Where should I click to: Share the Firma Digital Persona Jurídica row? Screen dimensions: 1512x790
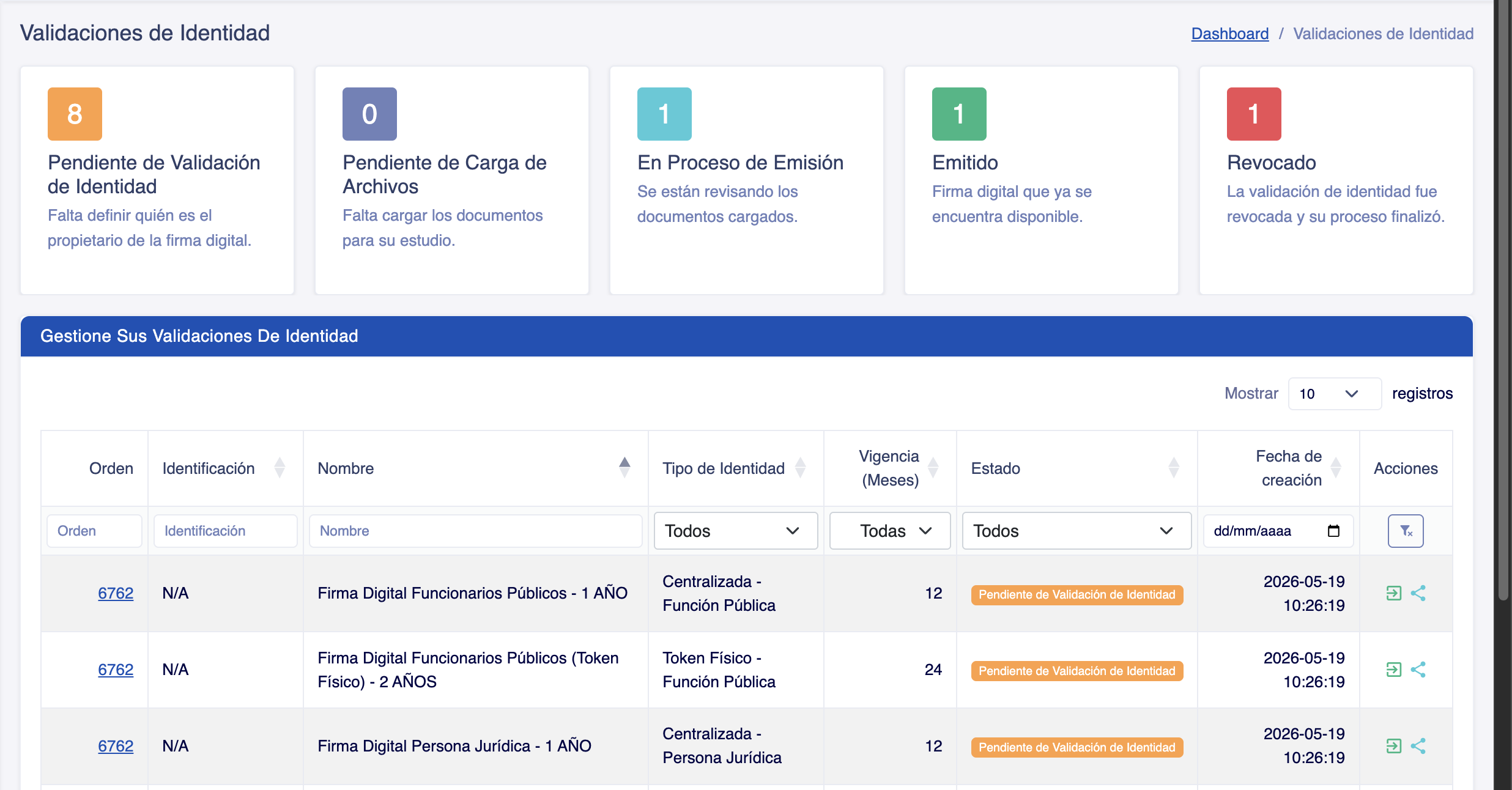click(x=1418, y=746)
